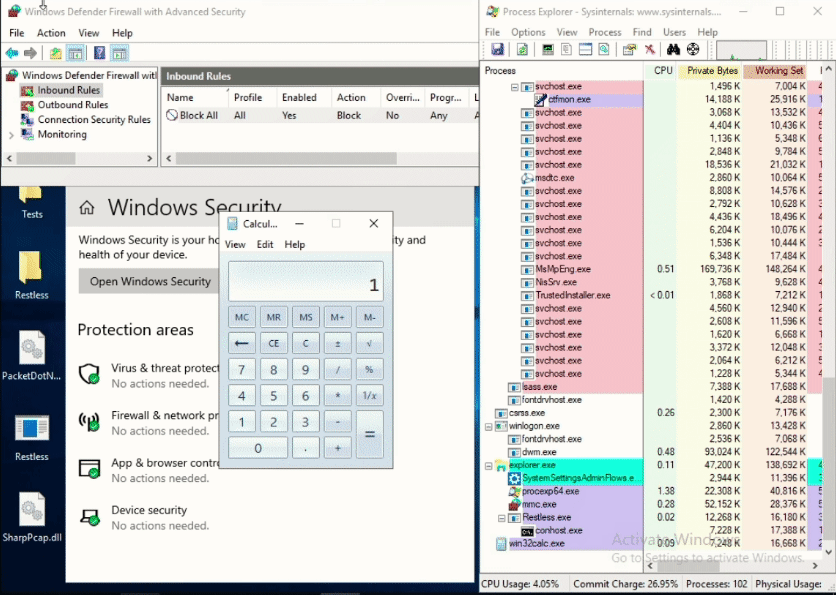Viewport: 836px width, 595px height.
Task: Select the Block All inbound rule row
Action: 320,115
